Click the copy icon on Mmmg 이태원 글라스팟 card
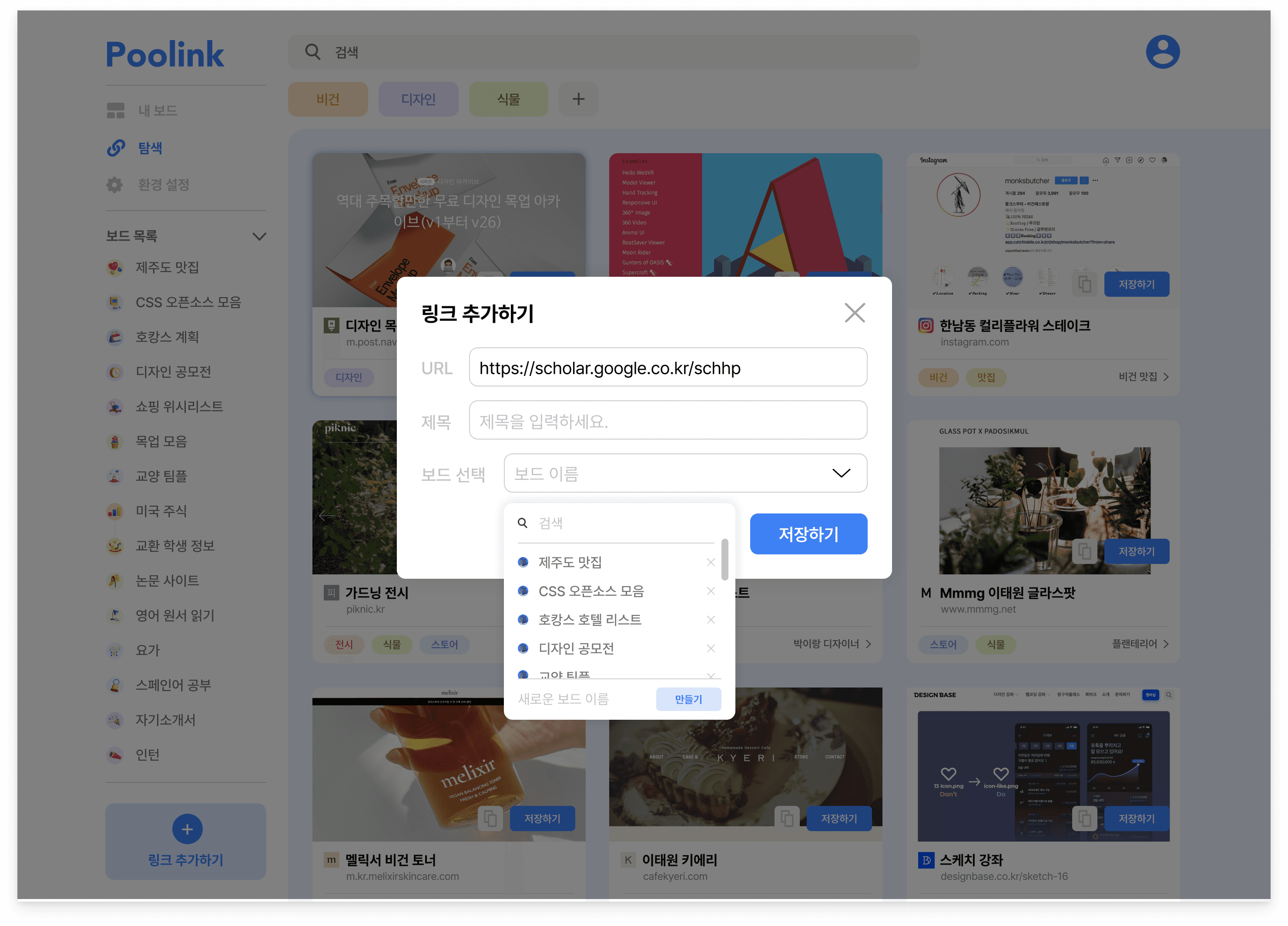 coord(1084,551)
